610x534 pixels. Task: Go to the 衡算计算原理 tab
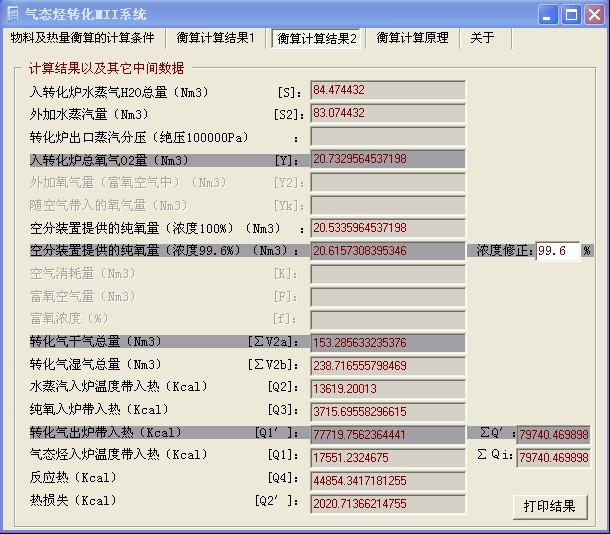click(x=412, y=38)
